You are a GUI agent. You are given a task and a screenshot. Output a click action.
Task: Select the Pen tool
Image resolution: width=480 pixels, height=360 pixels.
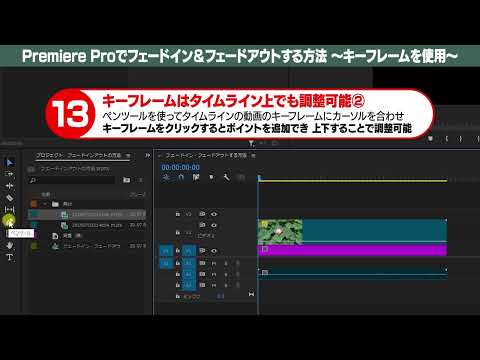point(9,220)
